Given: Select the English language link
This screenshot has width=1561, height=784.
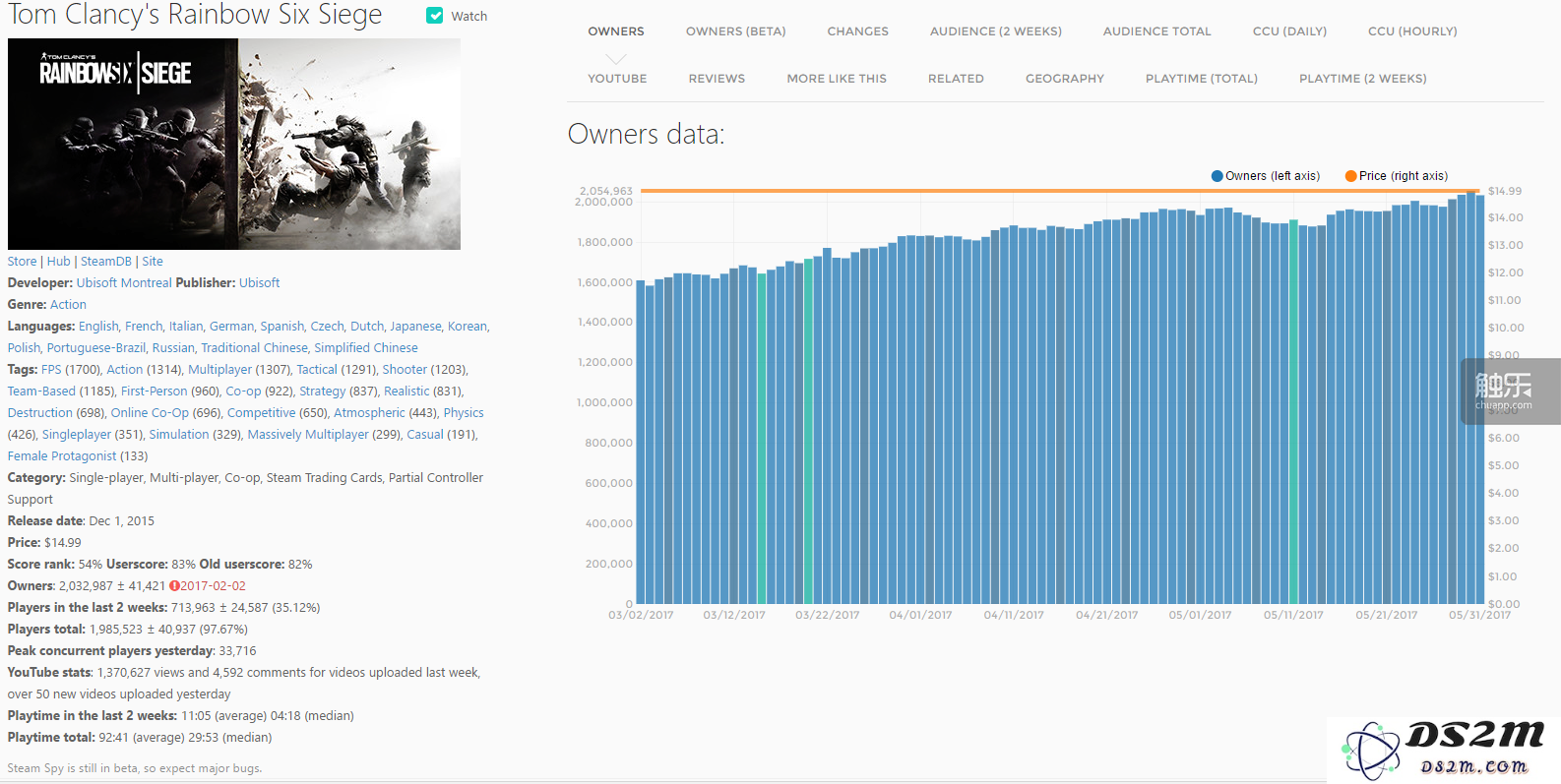Looking at the screenshot, I should coord(98,327).
